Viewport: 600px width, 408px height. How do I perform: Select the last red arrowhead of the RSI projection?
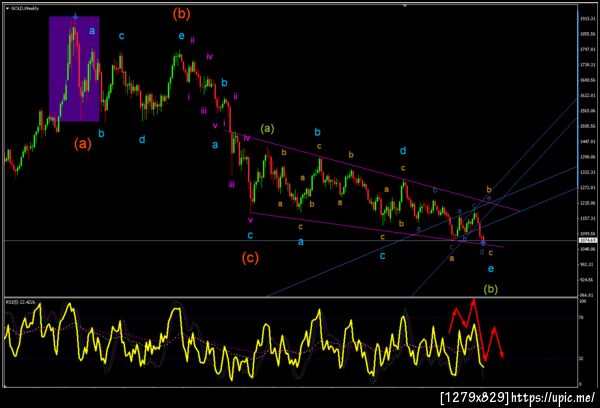pos(502,354)
